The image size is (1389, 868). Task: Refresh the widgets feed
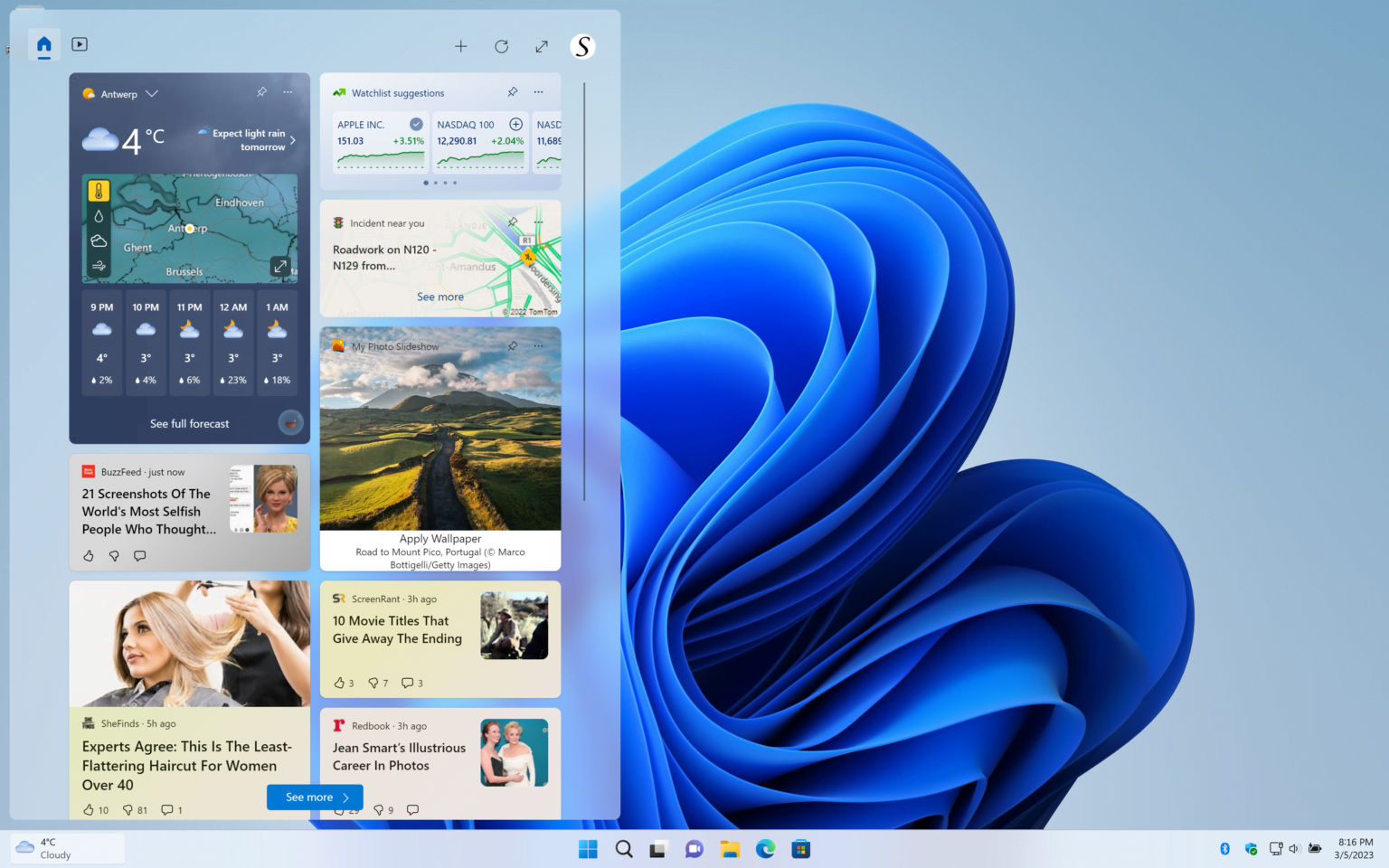coord(501,46)
